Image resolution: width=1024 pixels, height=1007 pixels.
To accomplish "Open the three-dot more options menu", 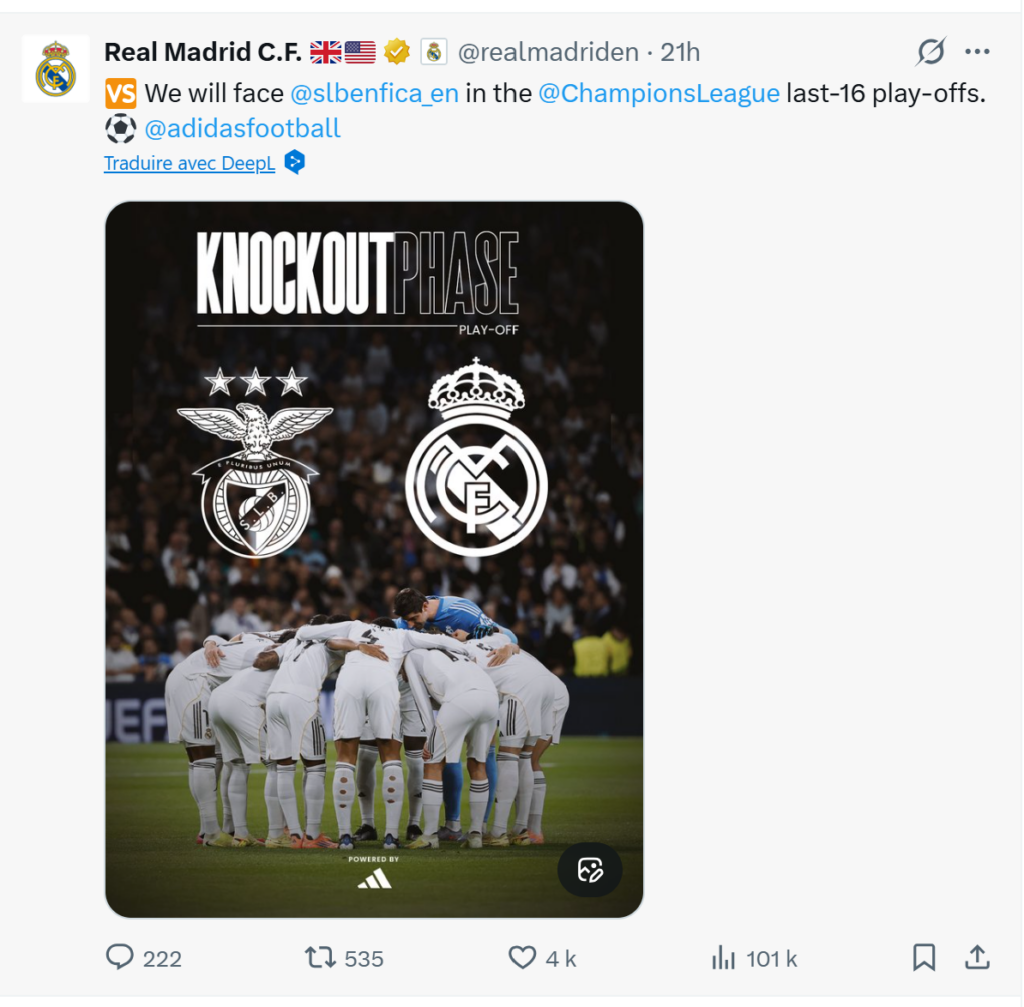I will click(x=977, y=52).
